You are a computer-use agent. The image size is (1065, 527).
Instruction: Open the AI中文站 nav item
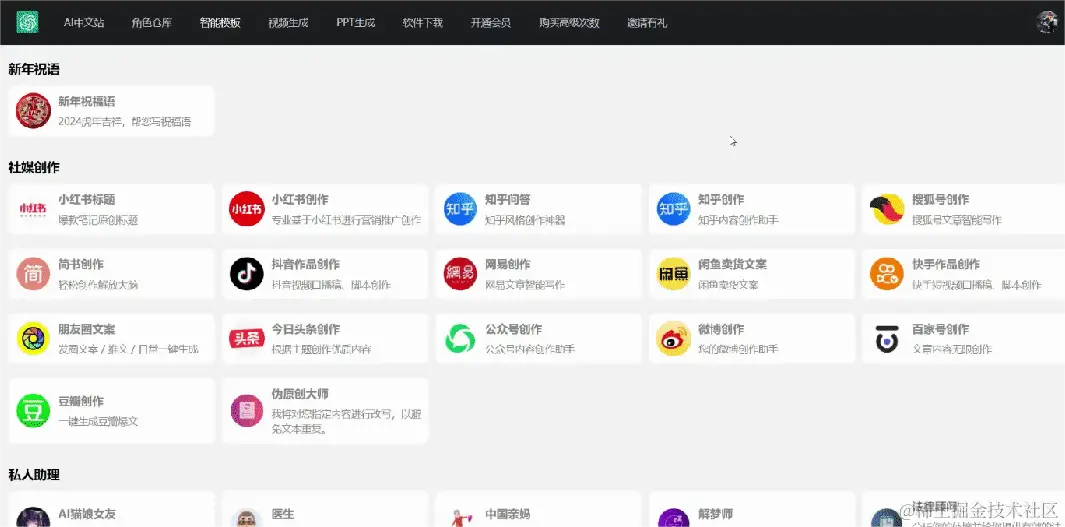(x=84, y=22)
